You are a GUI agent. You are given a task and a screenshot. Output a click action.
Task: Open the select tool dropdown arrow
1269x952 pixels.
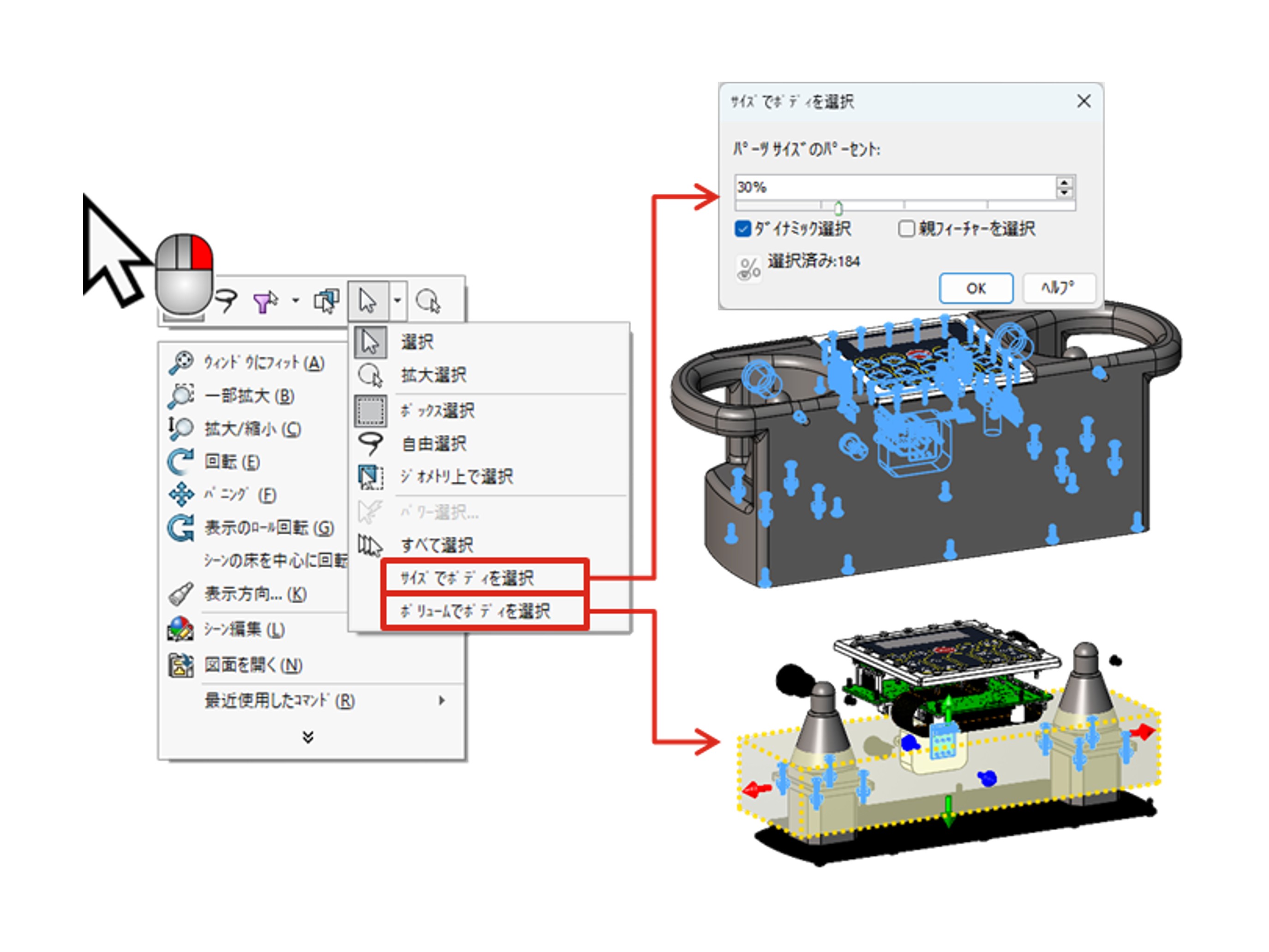coord(397,301)
